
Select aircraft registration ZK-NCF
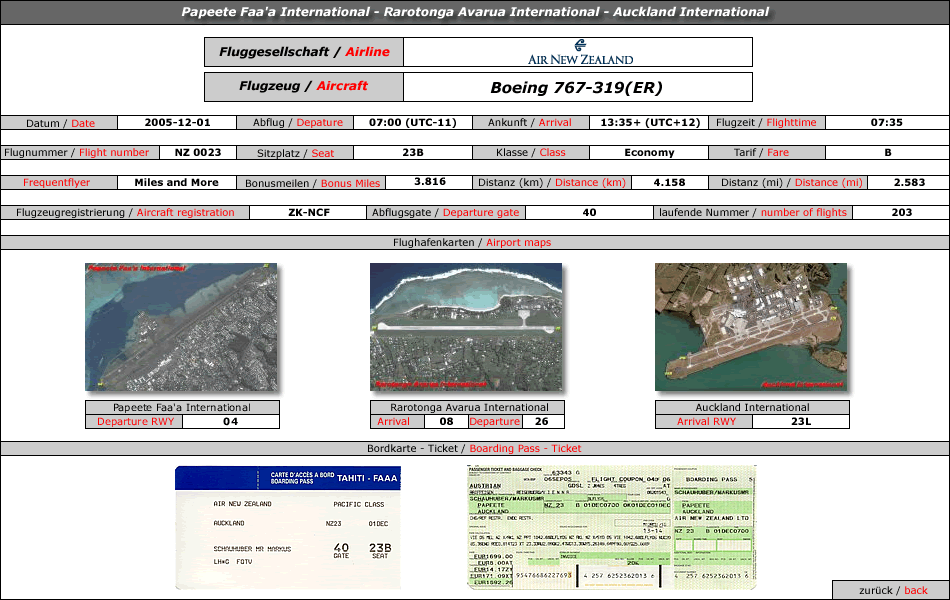[308, 213]
